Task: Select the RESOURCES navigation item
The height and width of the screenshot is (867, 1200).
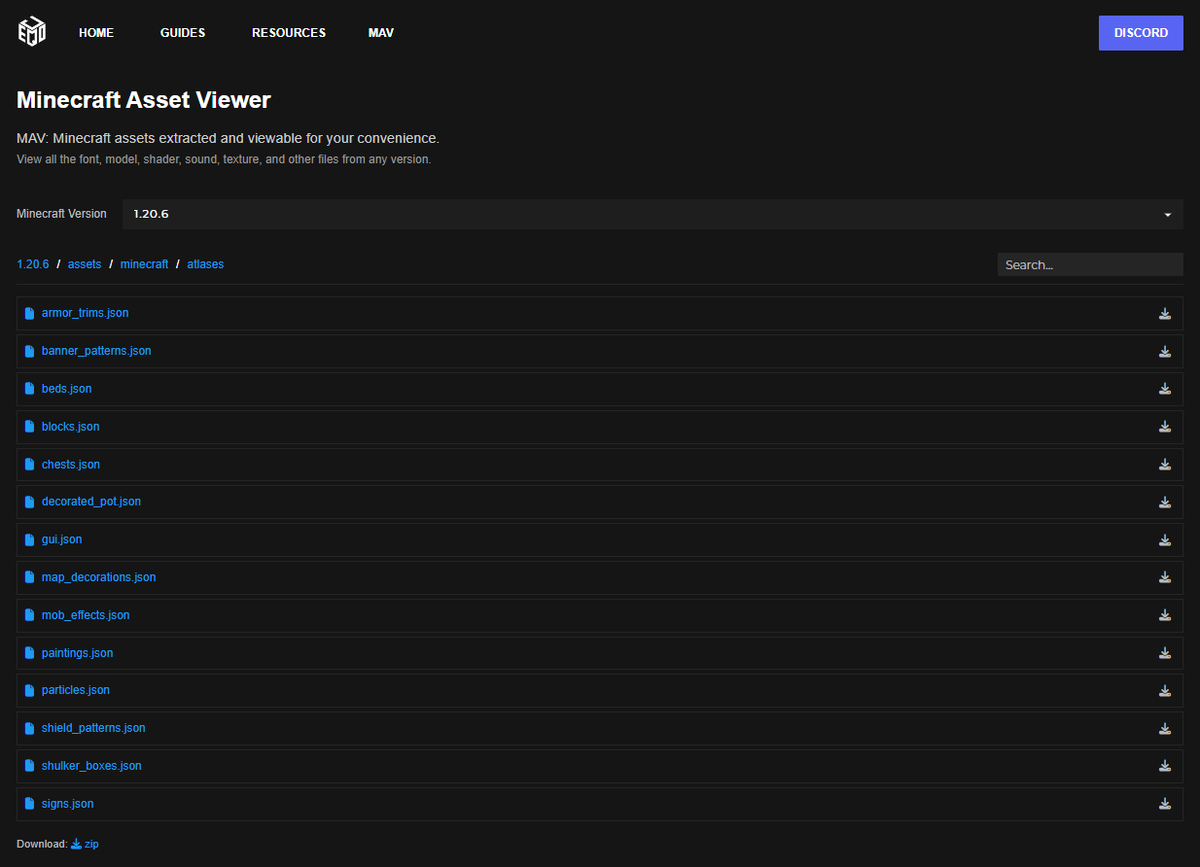Action: point(288,32)
